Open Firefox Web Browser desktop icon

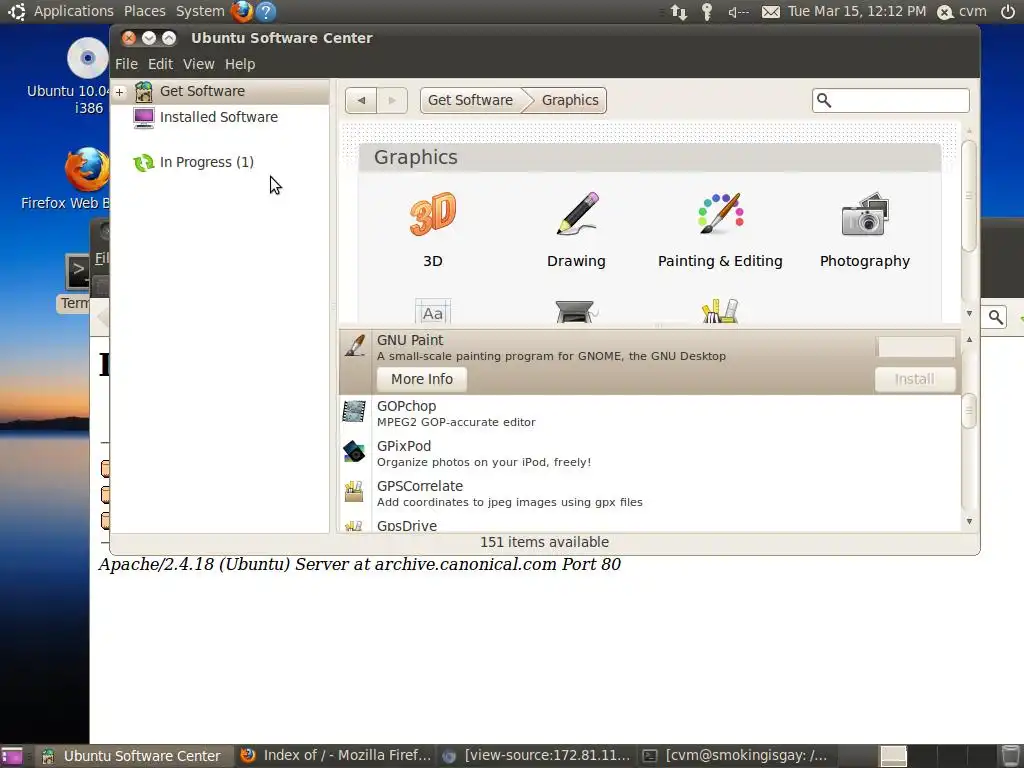87,169
